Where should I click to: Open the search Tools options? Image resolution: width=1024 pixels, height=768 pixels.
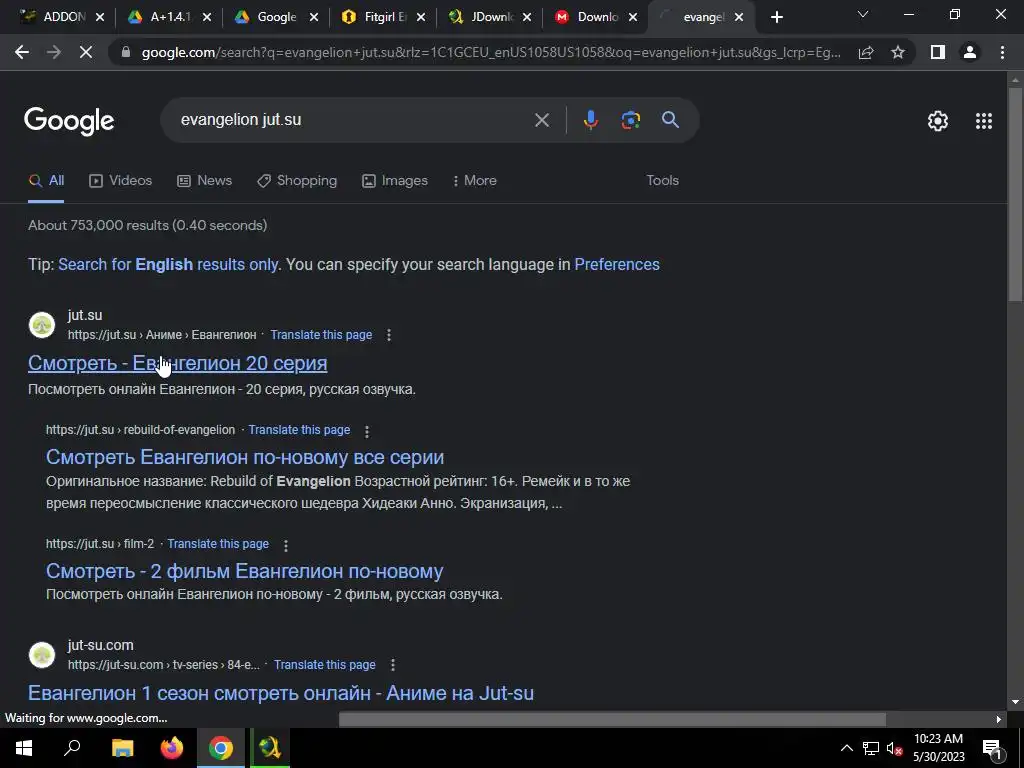coord(662,181)
